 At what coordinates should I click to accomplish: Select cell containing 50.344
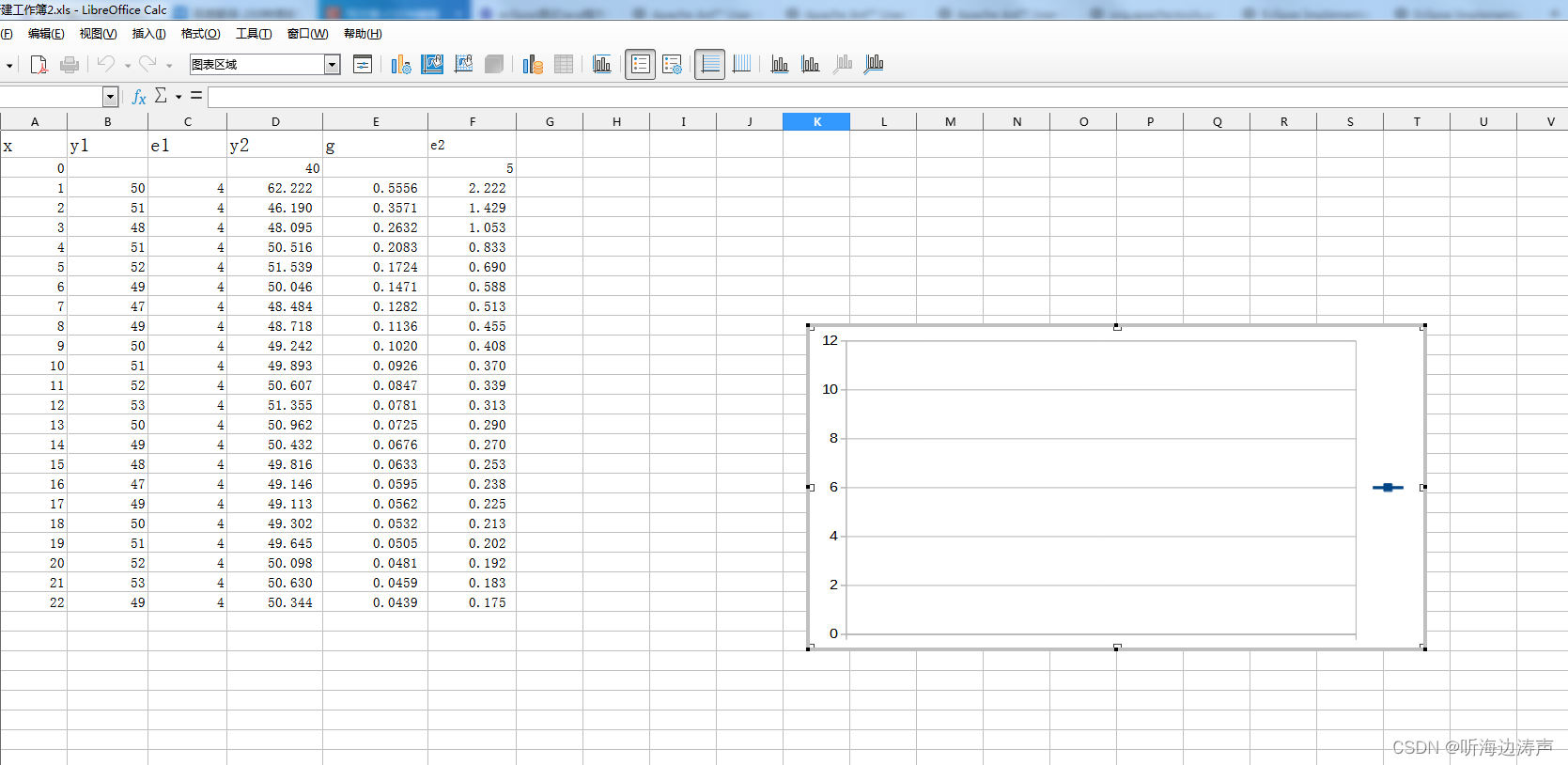274,602
